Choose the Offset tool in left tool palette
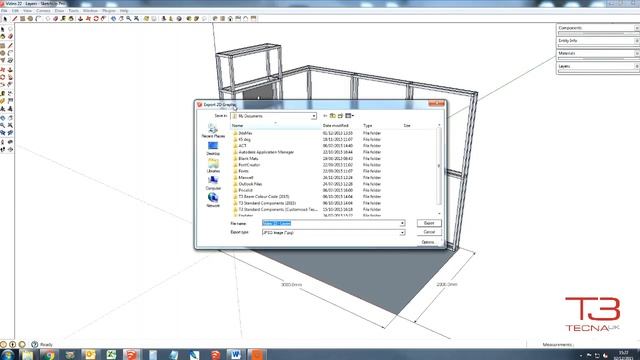Screen dimensions: 640x360 pyautogui.click(x=10, y=84)
